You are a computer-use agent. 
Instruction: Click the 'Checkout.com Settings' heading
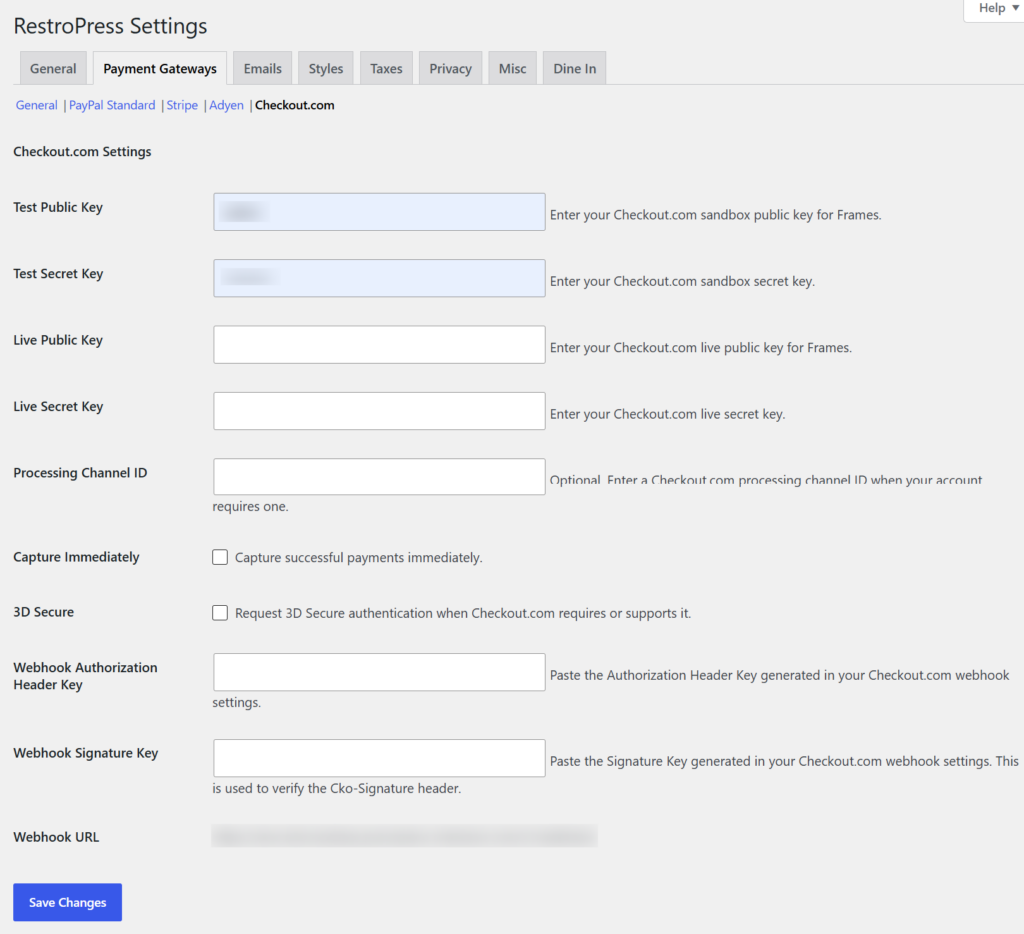tap(82, 152)
